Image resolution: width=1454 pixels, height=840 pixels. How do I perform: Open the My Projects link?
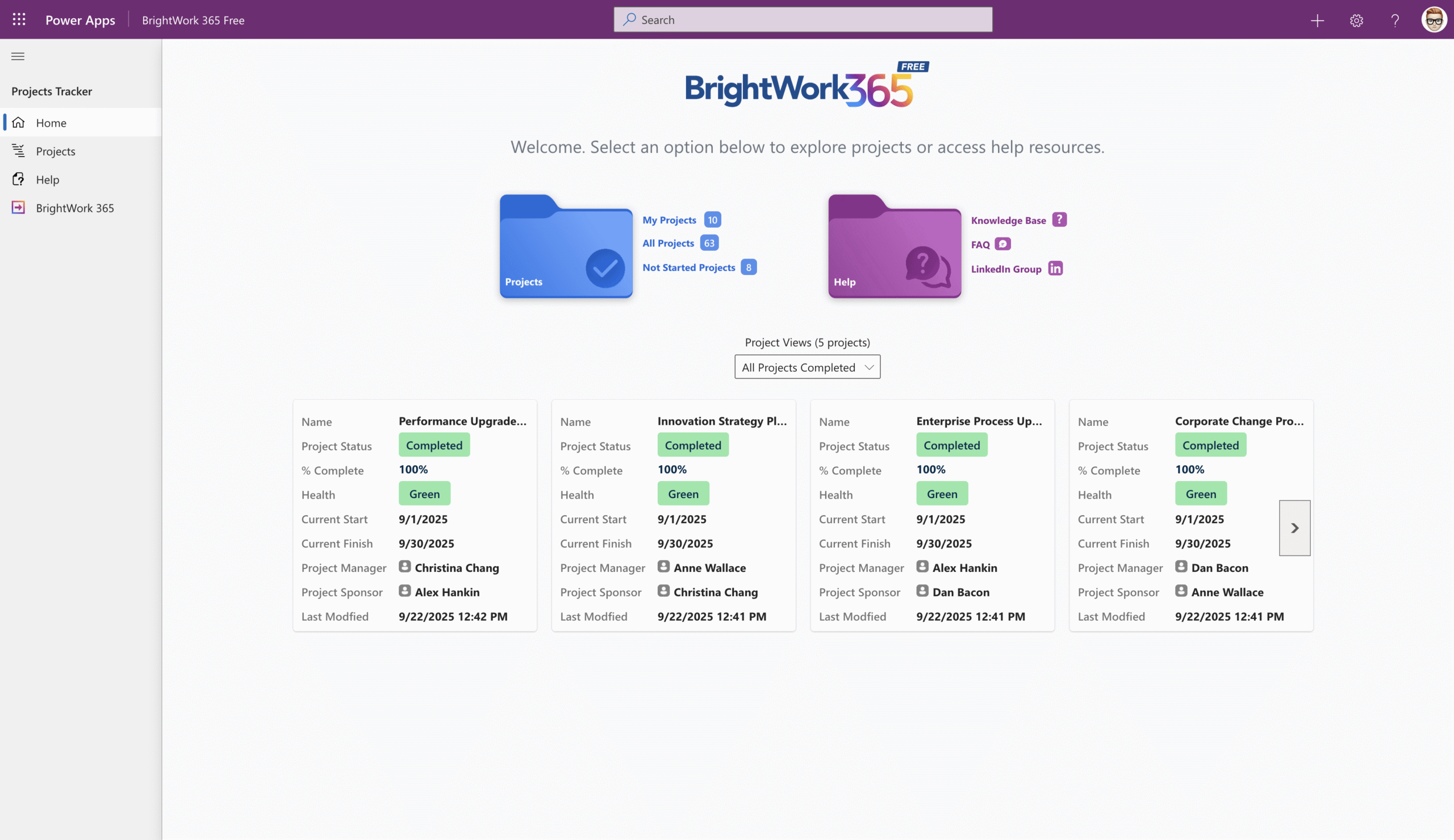pyautogui.click(x=669, y=220)
